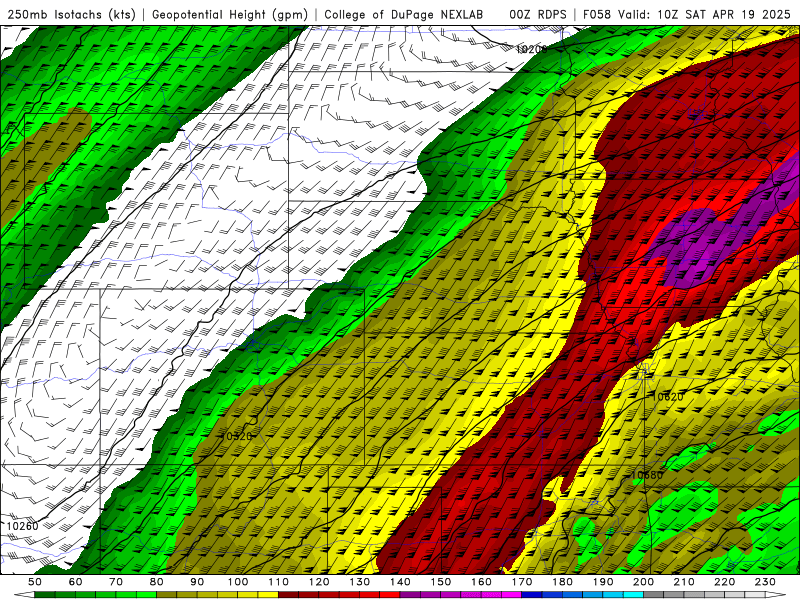Click the 230 value on the color scale
This screenshot has width=800, height=600.
click(x=765, y=582)
